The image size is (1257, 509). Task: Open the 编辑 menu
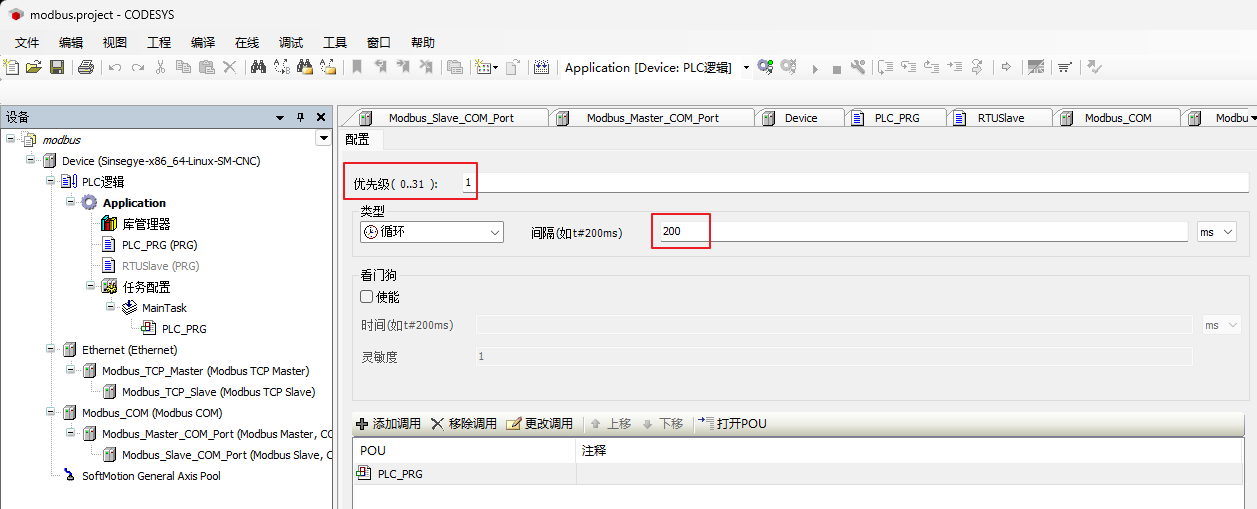click(71, 42)
